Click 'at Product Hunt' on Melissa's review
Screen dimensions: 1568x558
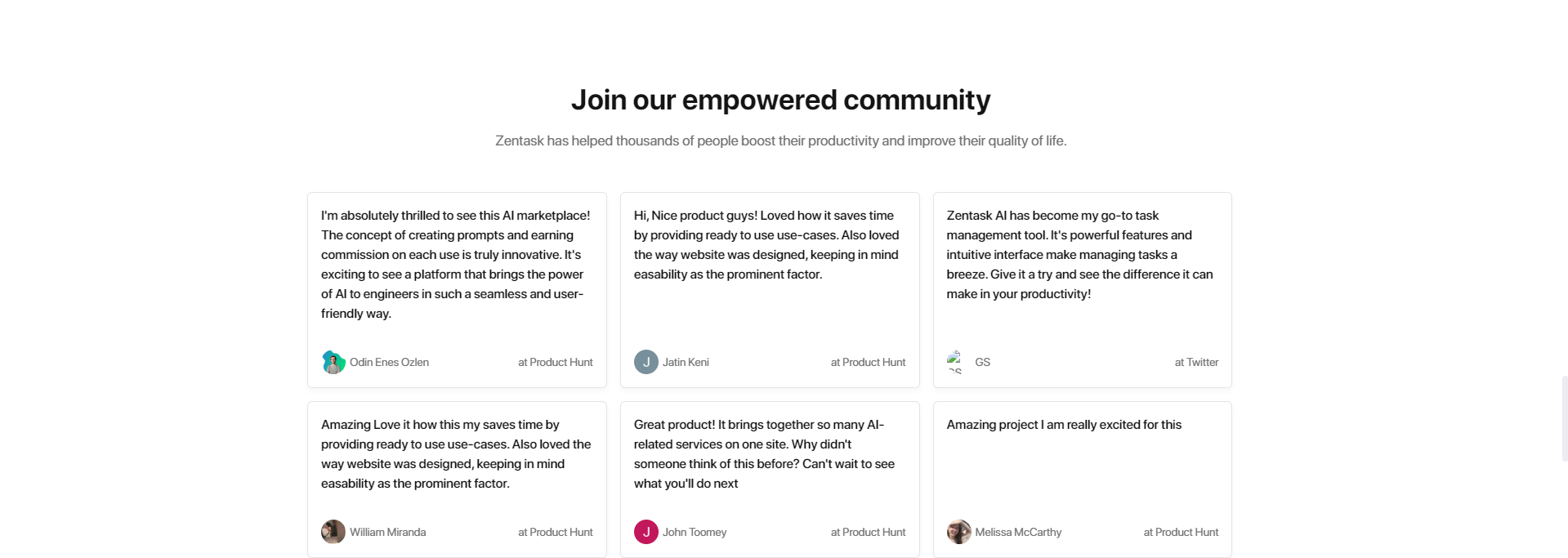click(1181, 532)
